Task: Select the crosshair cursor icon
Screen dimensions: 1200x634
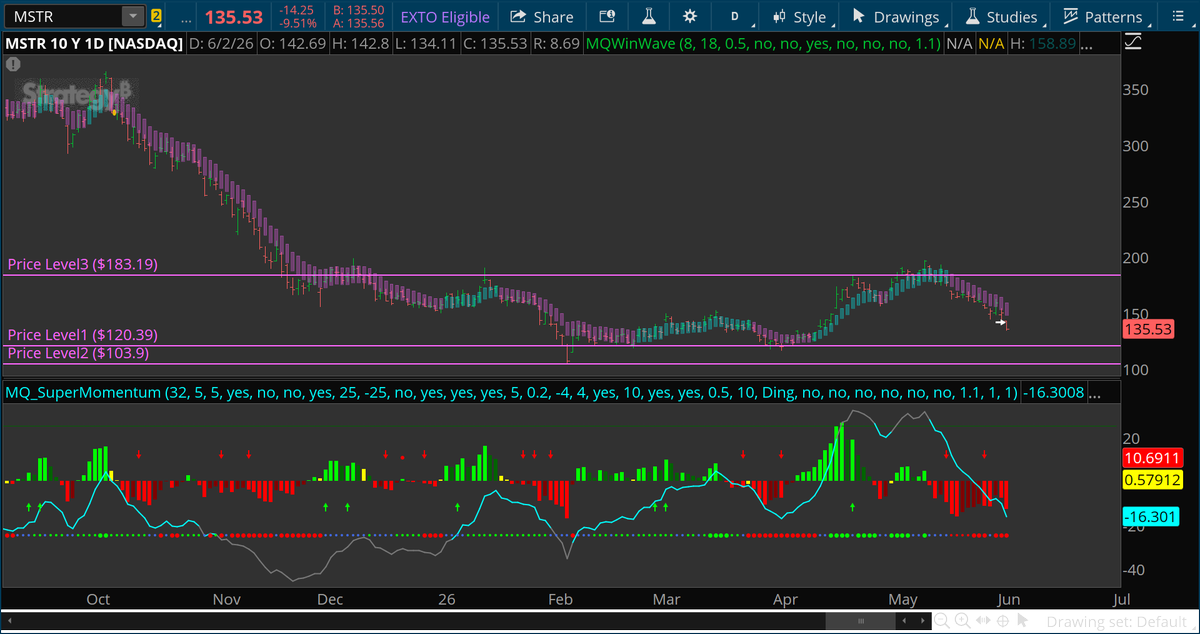Action: (1003, 621)
